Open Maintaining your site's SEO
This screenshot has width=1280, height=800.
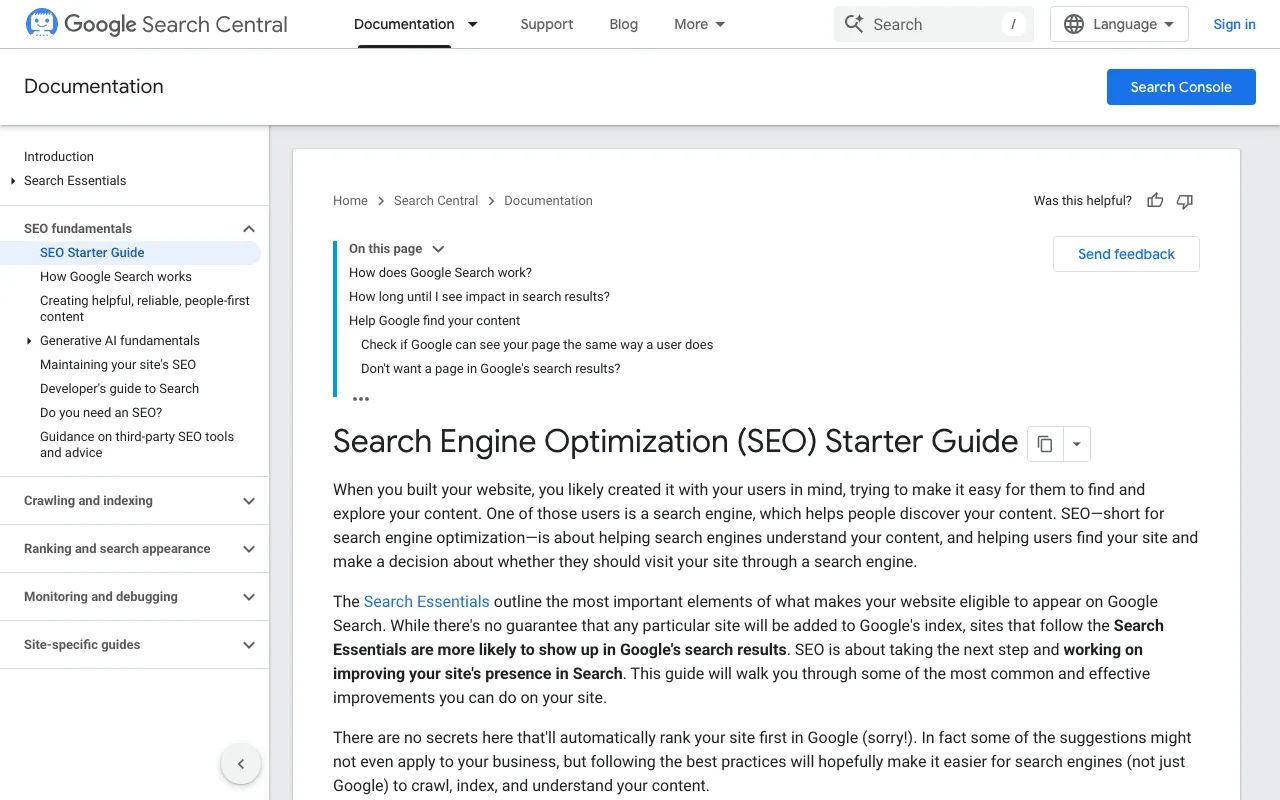(118, 365)
